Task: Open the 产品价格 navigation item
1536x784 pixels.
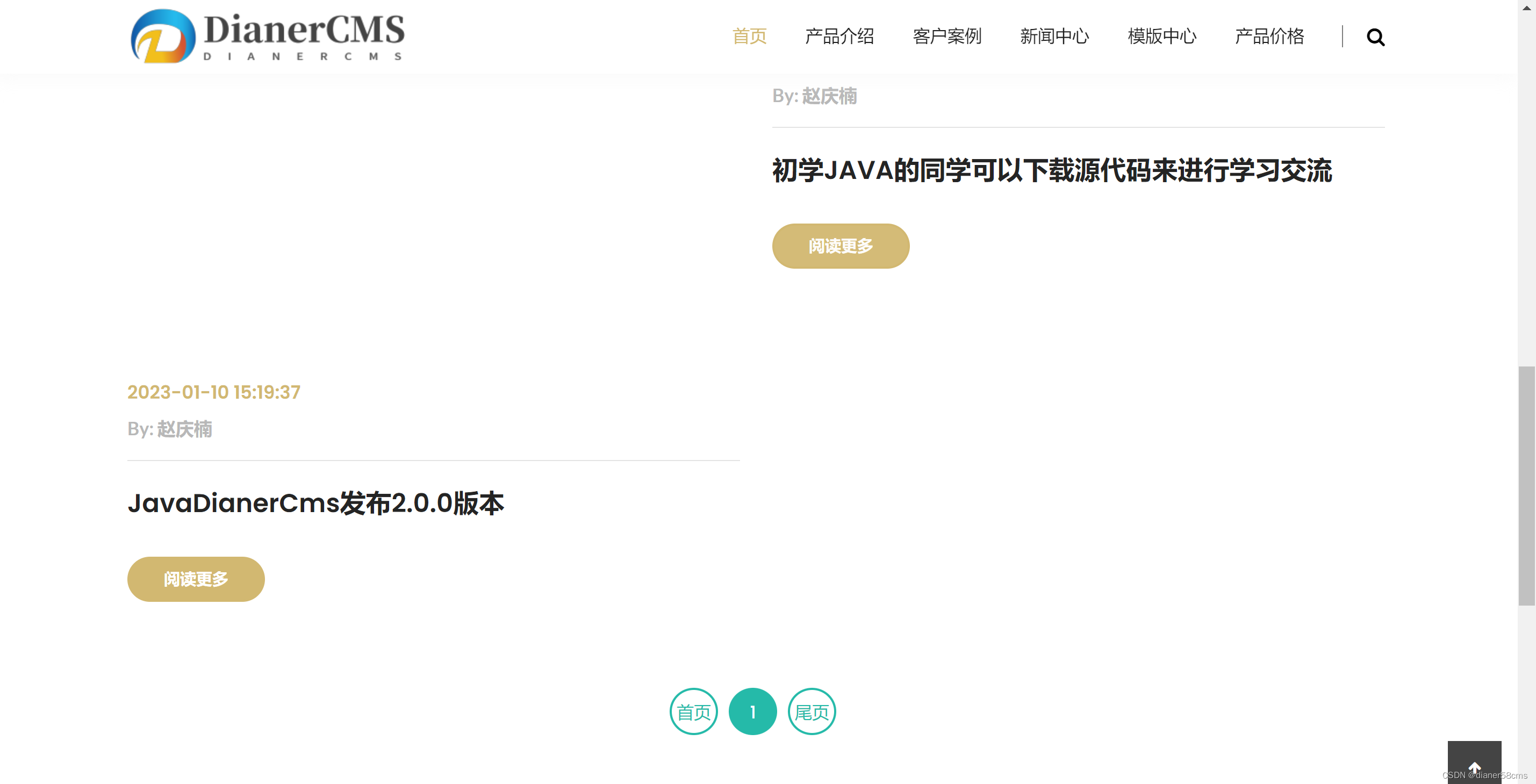Action: (x=1269, y=37)
